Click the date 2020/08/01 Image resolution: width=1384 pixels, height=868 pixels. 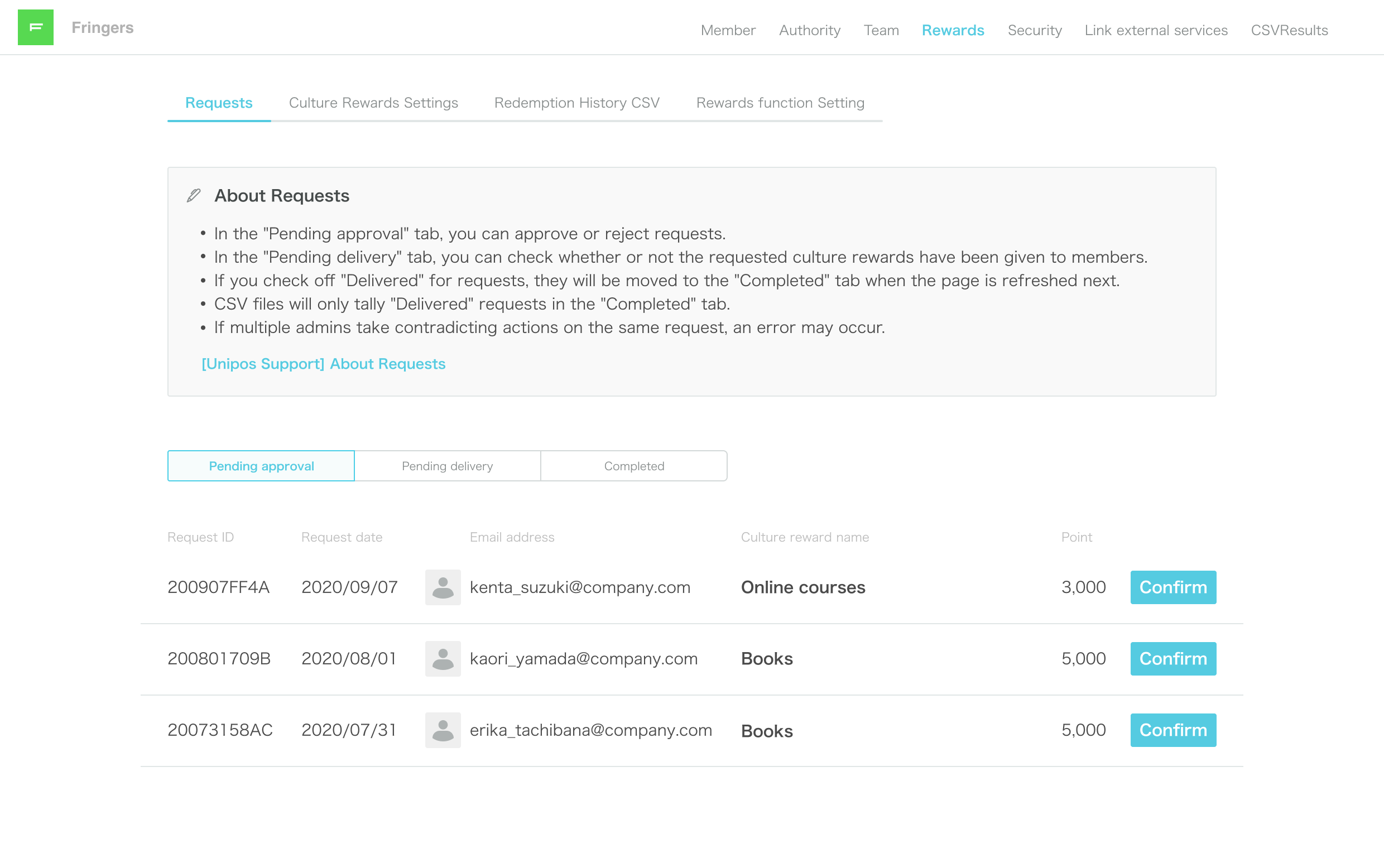pyautogui.click(x=349, y=658)
